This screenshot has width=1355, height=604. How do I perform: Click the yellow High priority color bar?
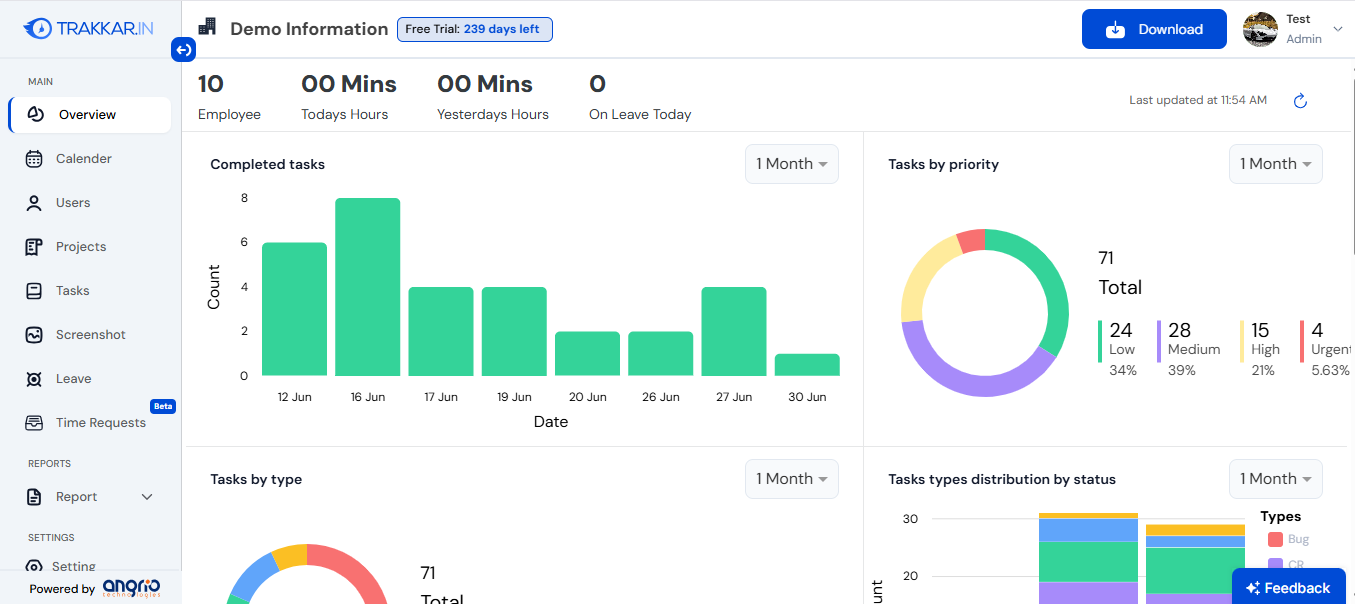1242,341
